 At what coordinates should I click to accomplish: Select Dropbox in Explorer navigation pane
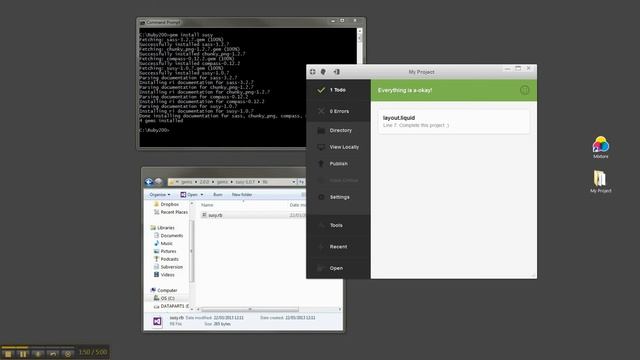[167, 204]
